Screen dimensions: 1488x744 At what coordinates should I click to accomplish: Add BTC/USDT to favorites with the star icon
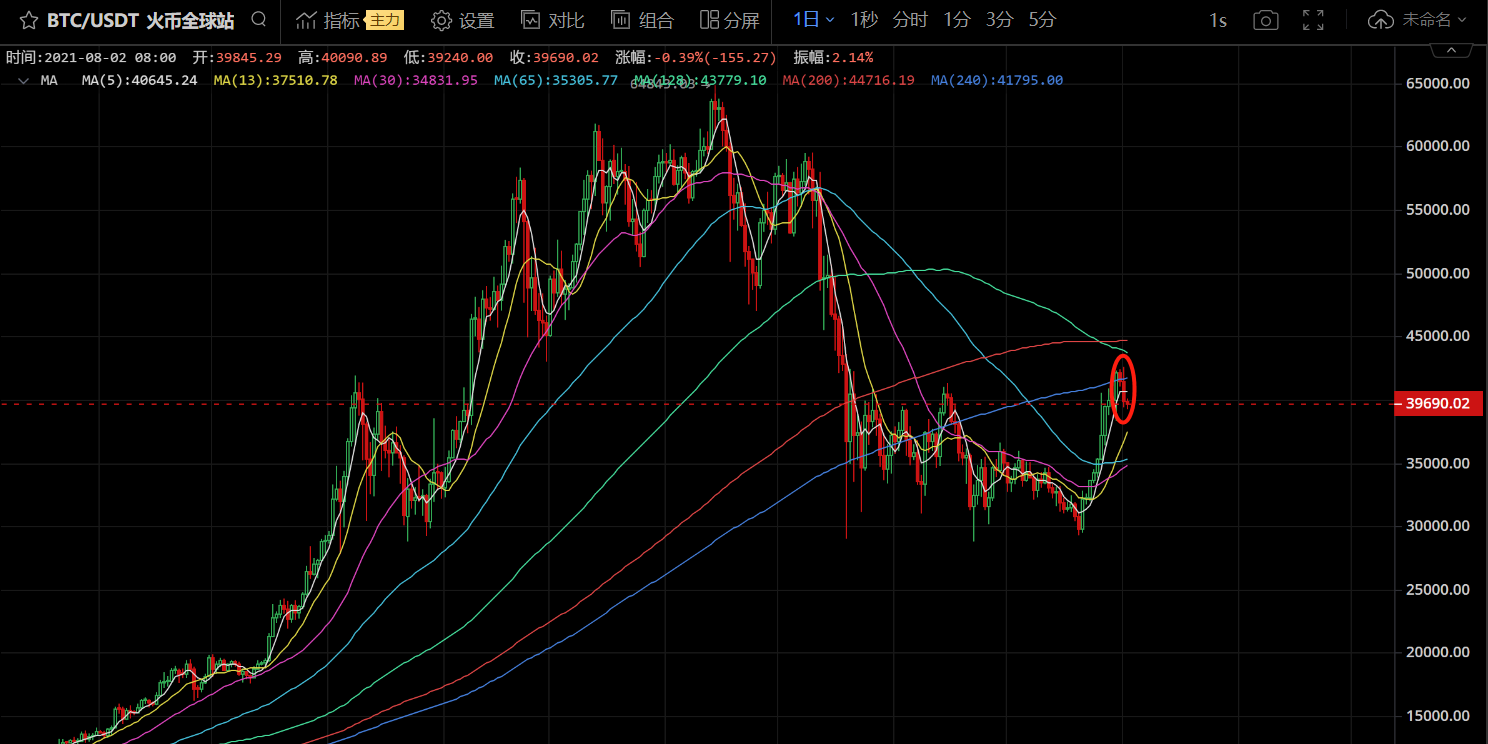coord(29,20)
